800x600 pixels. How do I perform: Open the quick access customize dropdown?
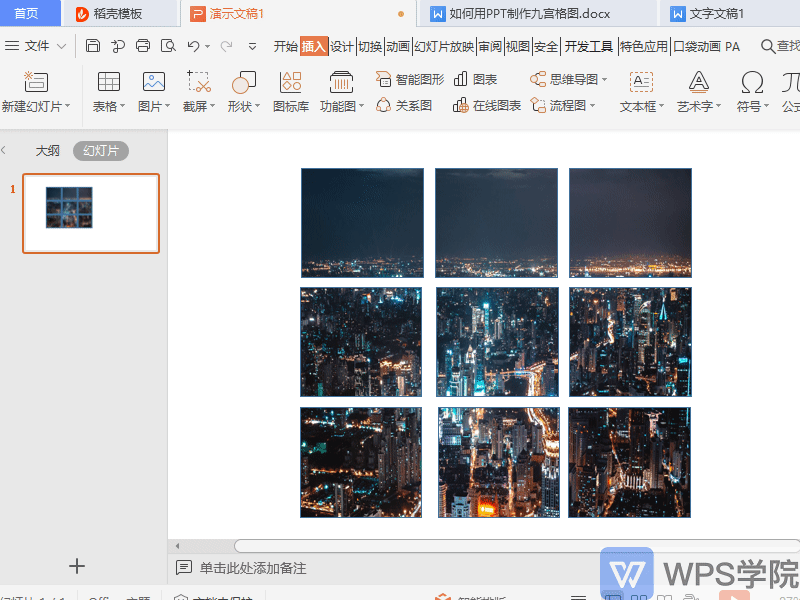[x=252, y=46]
